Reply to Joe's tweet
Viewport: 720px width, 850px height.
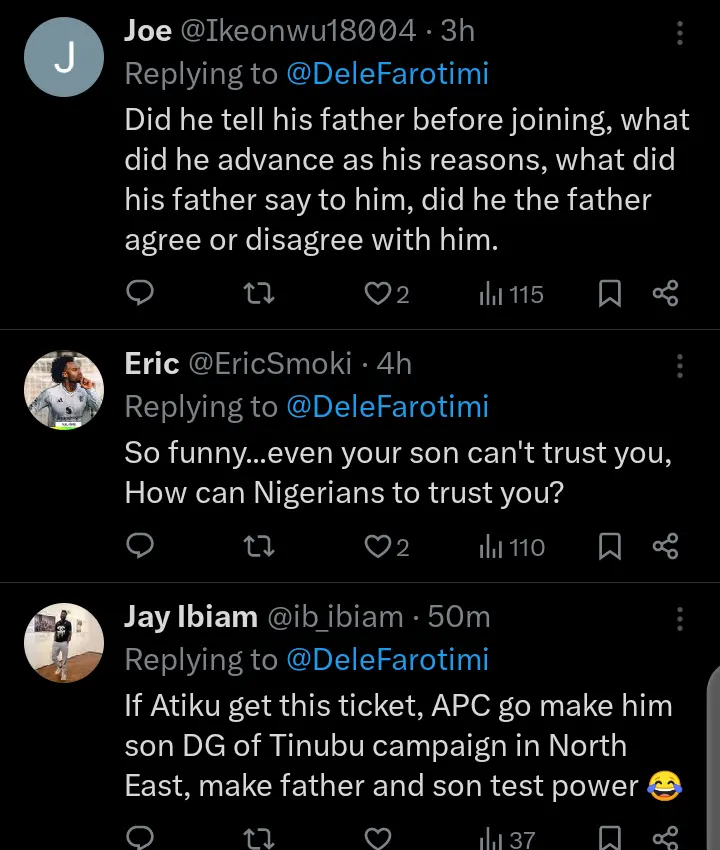(x=141, y=294)
